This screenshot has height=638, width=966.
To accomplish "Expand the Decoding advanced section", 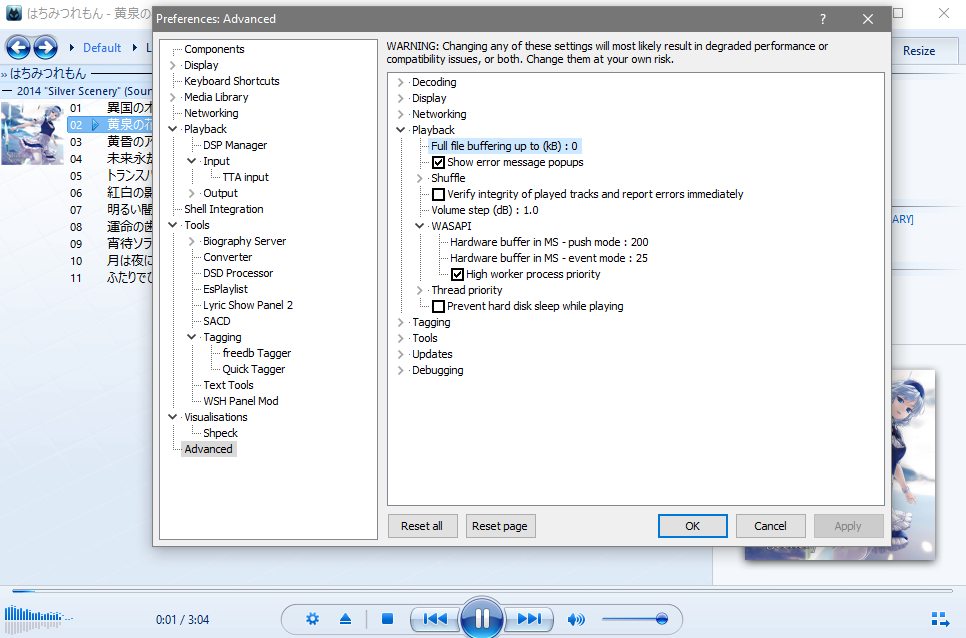I will 400,82.
